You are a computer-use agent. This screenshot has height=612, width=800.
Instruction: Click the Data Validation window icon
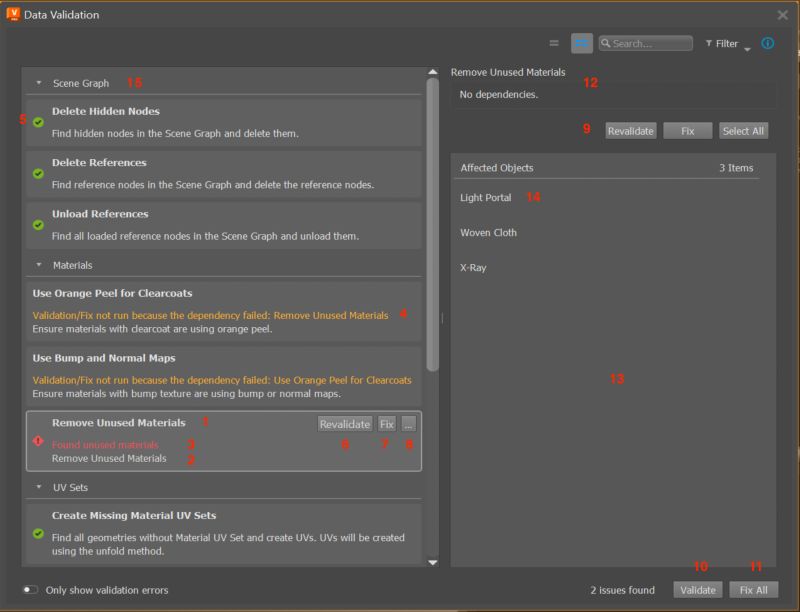[x=12, y=14]
